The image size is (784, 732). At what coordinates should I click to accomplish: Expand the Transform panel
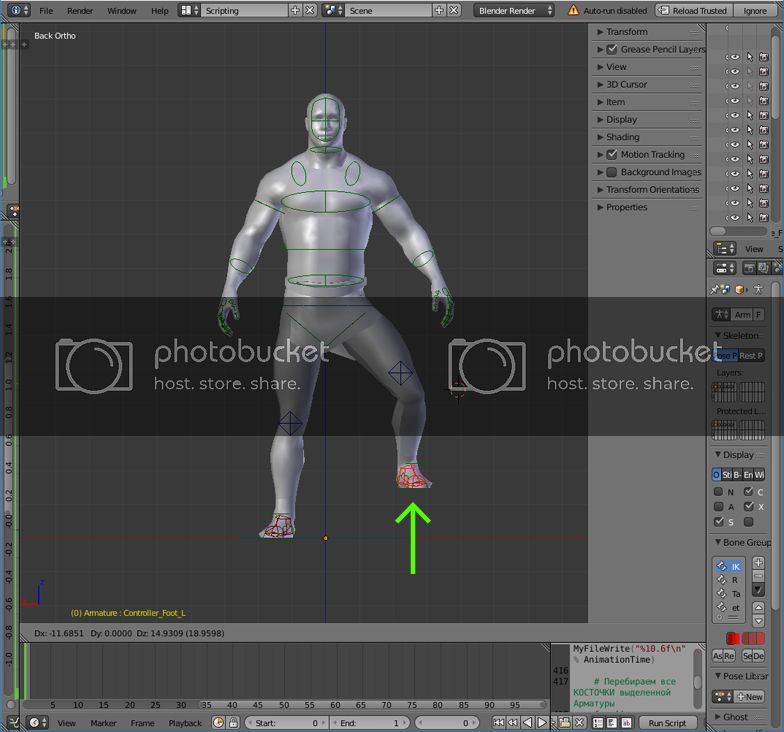[626, 32]
